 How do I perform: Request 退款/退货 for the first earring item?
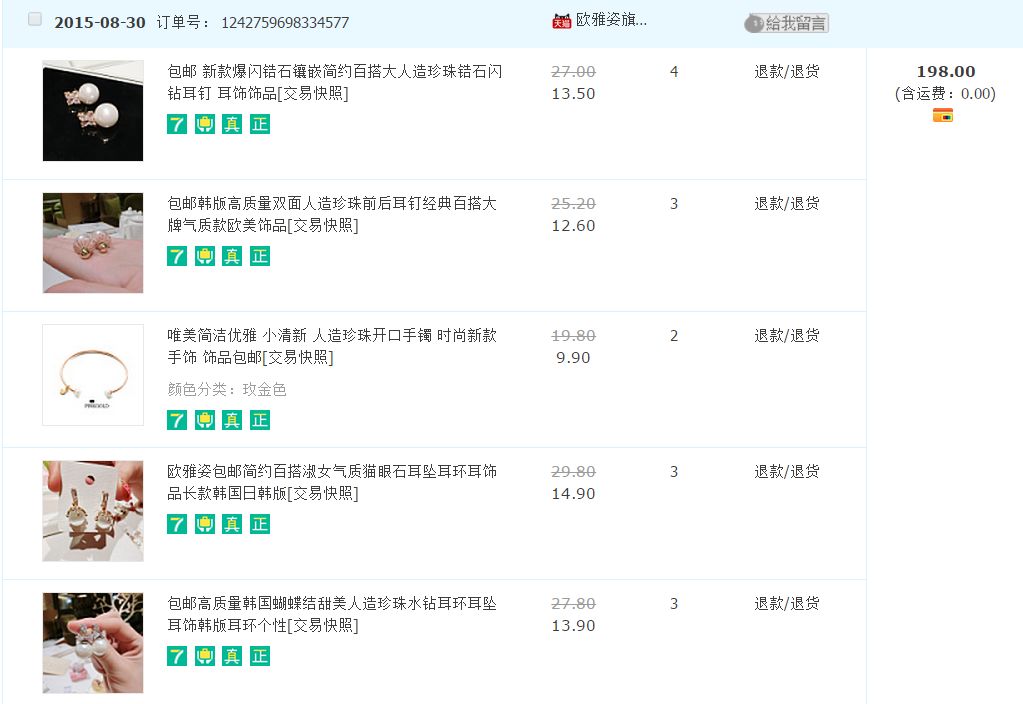point(786,72)
